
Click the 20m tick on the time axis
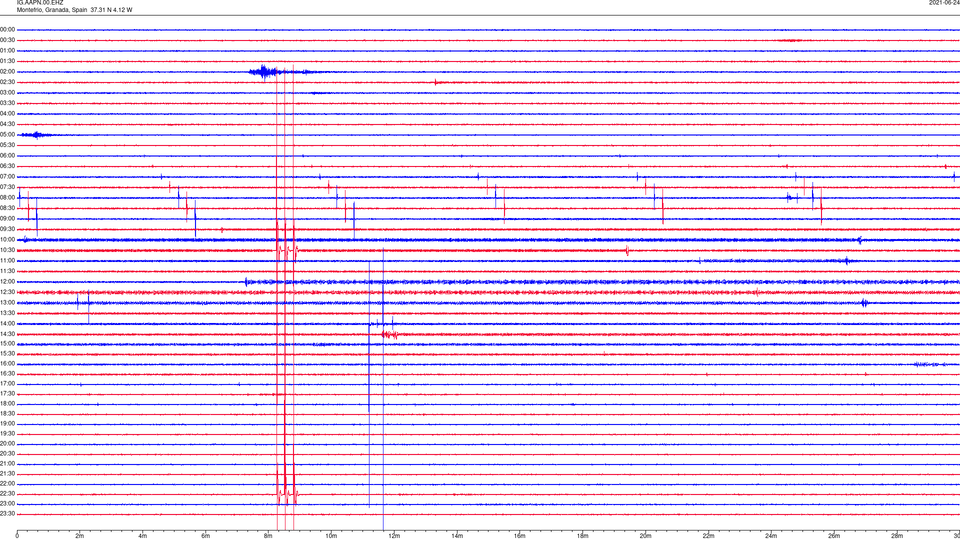(645, 536)
